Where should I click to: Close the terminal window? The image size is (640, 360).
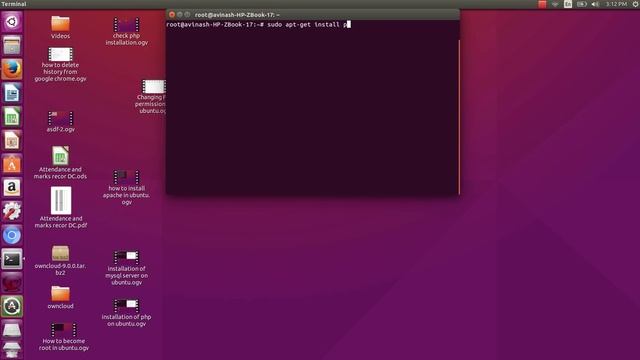(x=172, y=14)
